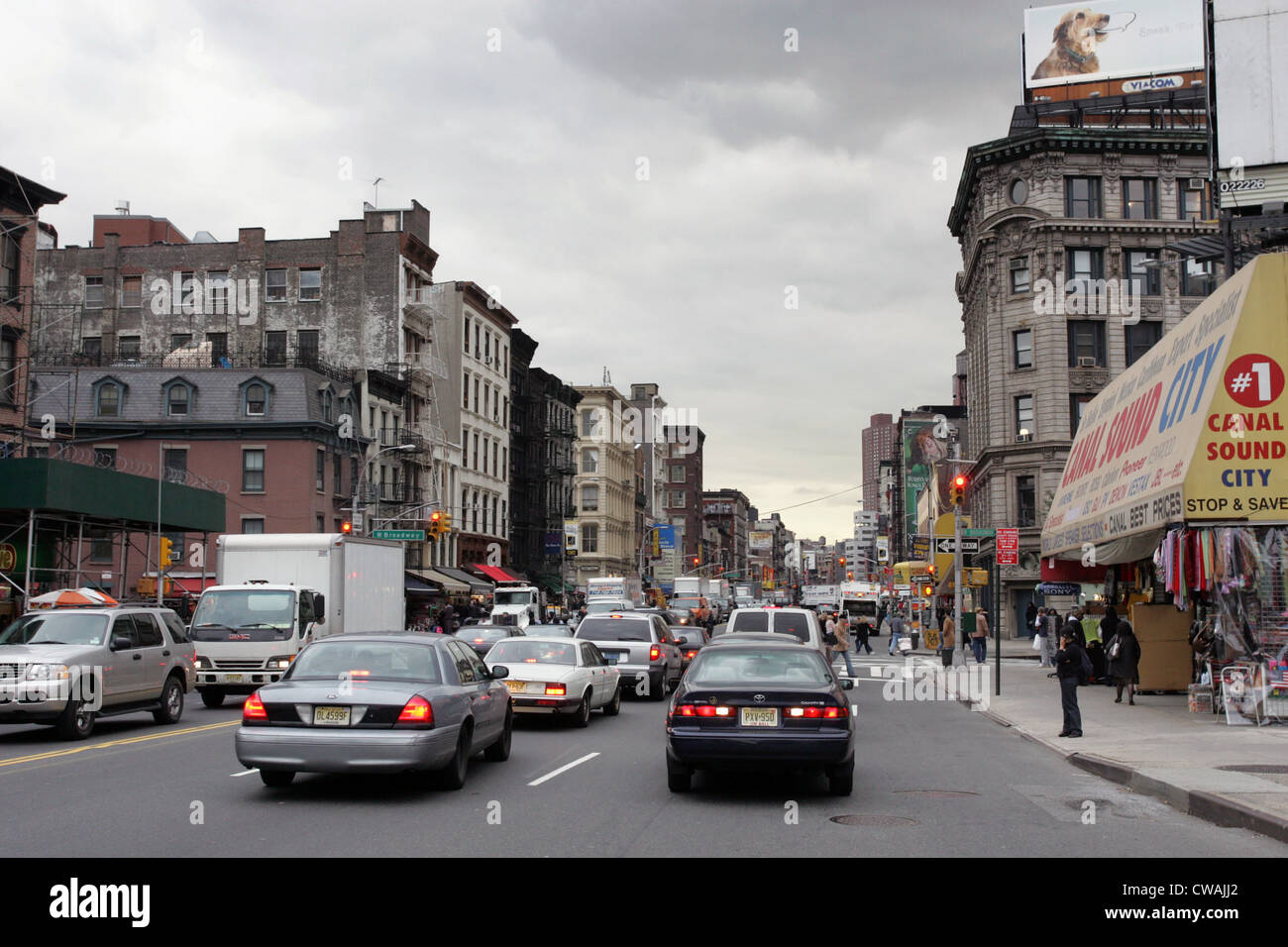This screenshot has height=947, width=1288.
Task: Click the red #1 circle on the awning
Action: point(1253,380)
